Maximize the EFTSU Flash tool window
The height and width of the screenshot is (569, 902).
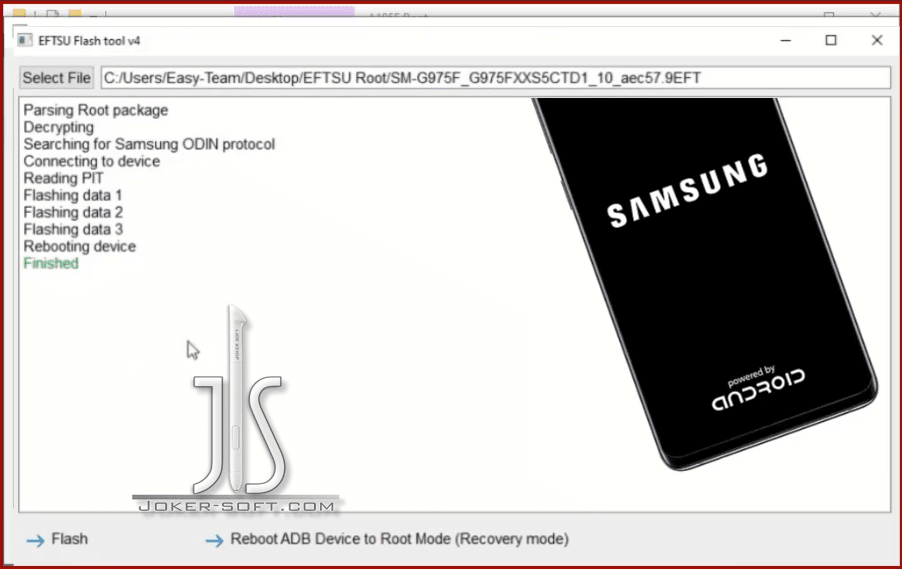[831, 40]
